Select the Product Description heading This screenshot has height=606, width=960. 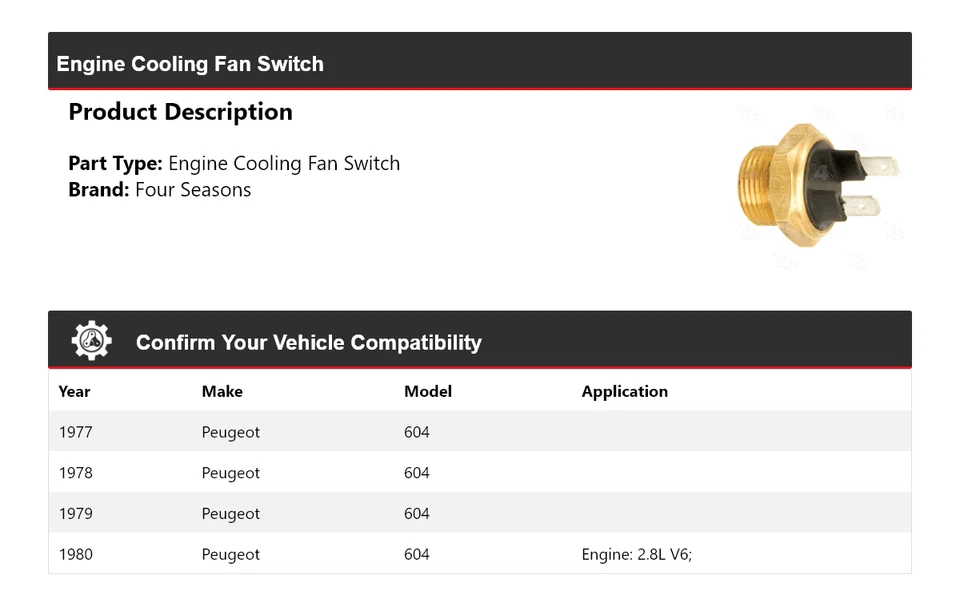point(180,112)
